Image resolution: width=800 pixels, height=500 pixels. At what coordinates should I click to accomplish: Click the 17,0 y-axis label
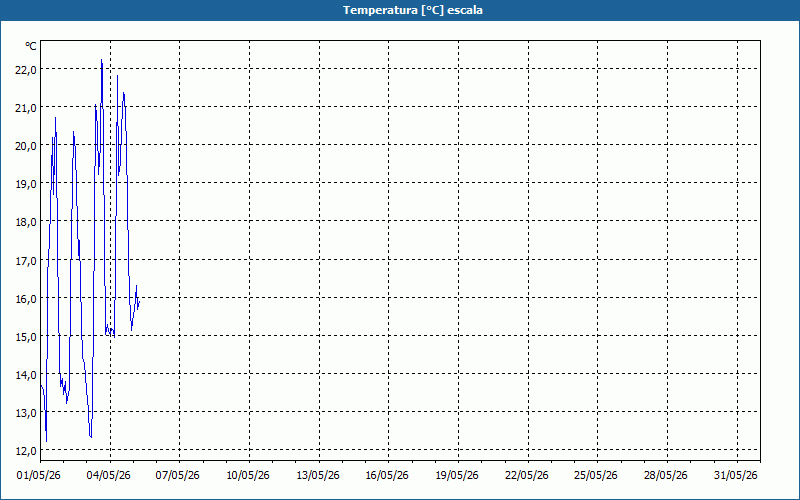(26, 261)
